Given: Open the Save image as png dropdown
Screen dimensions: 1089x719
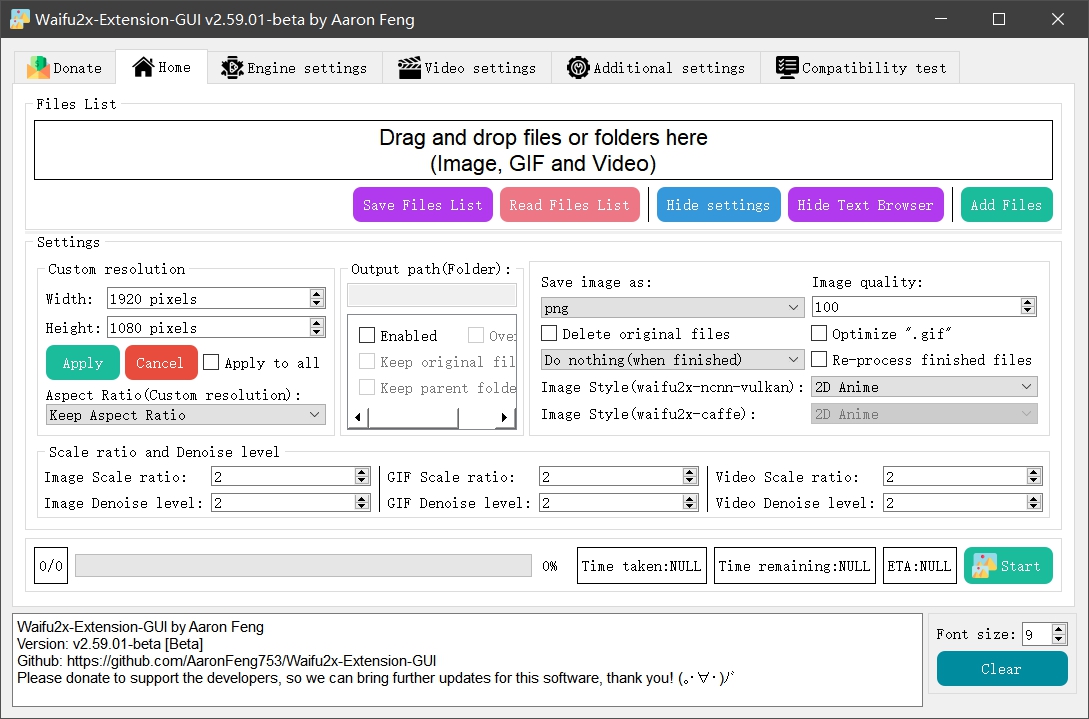Looking at the screenshot, I should (x=672, y=307).
